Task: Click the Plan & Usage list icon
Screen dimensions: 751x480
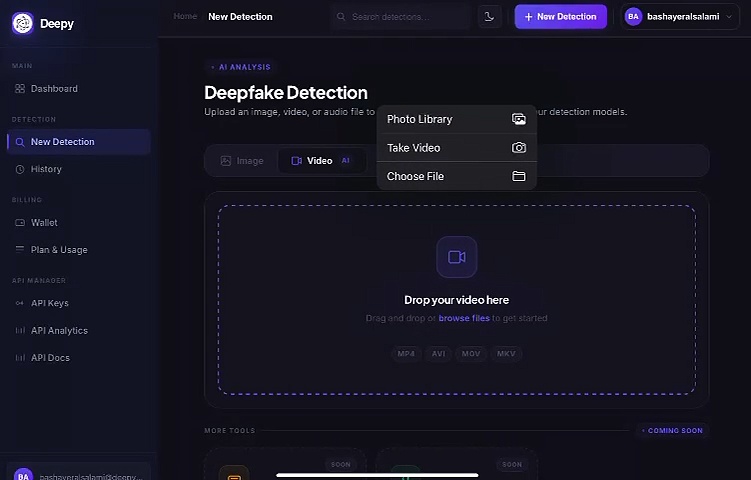Action: tap(20, 249)
